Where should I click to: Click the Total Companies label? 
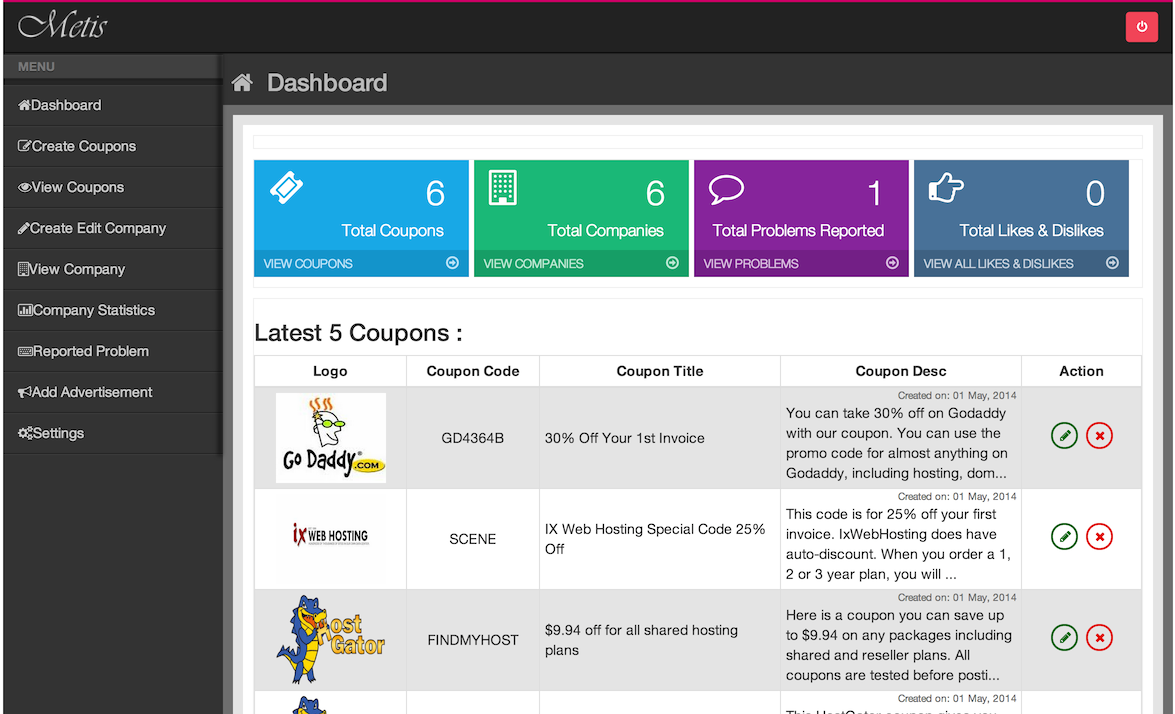pyautogui.click(x=605, y=231)
